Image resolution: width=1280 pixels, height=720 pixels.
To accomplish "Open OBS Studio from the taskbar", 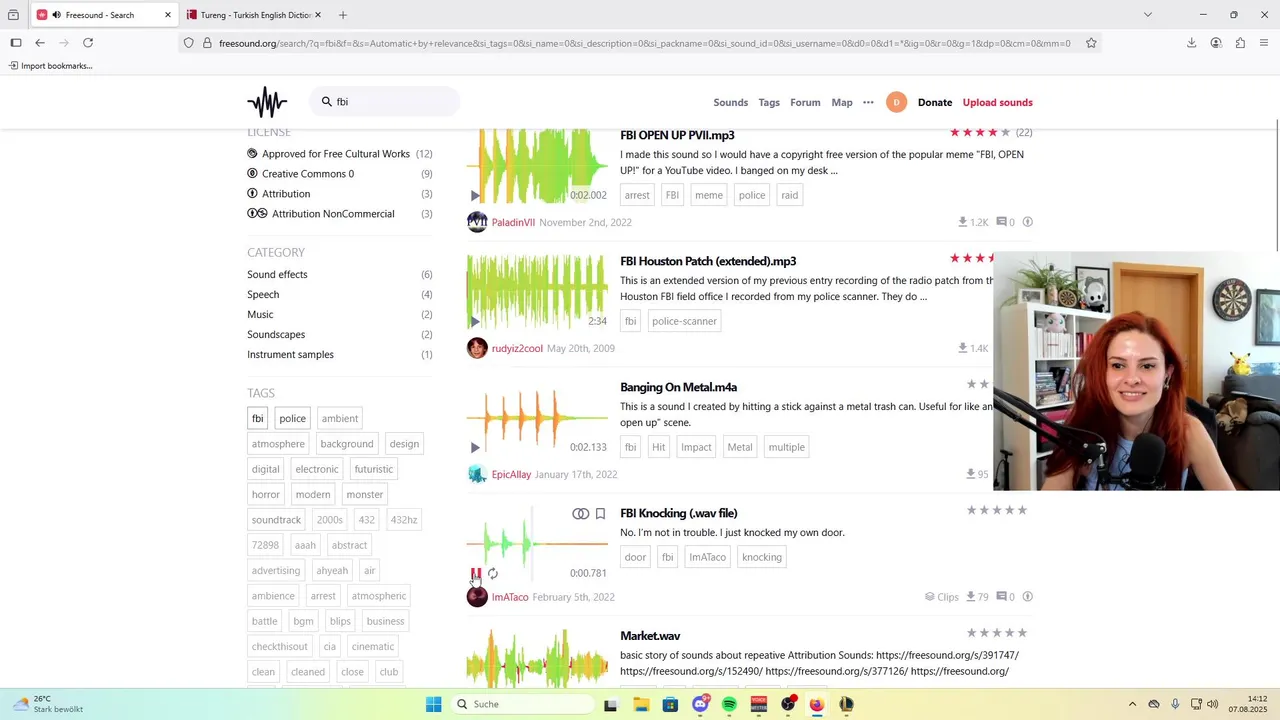I will (788, 704).
